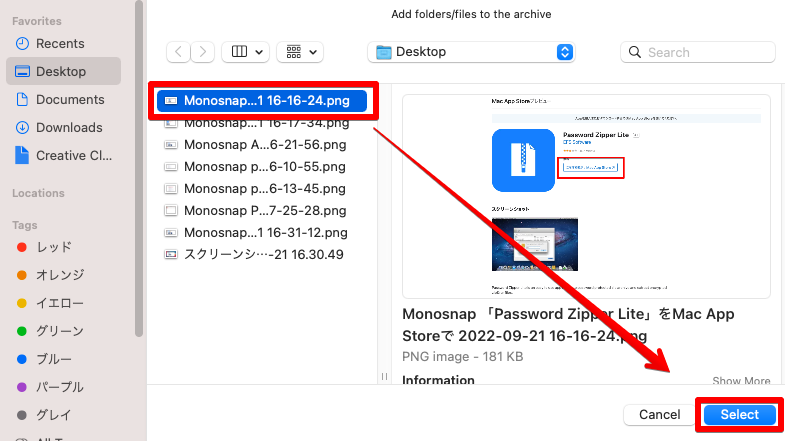Select file Monosnap p...6-10-55.png

[262, 167]
